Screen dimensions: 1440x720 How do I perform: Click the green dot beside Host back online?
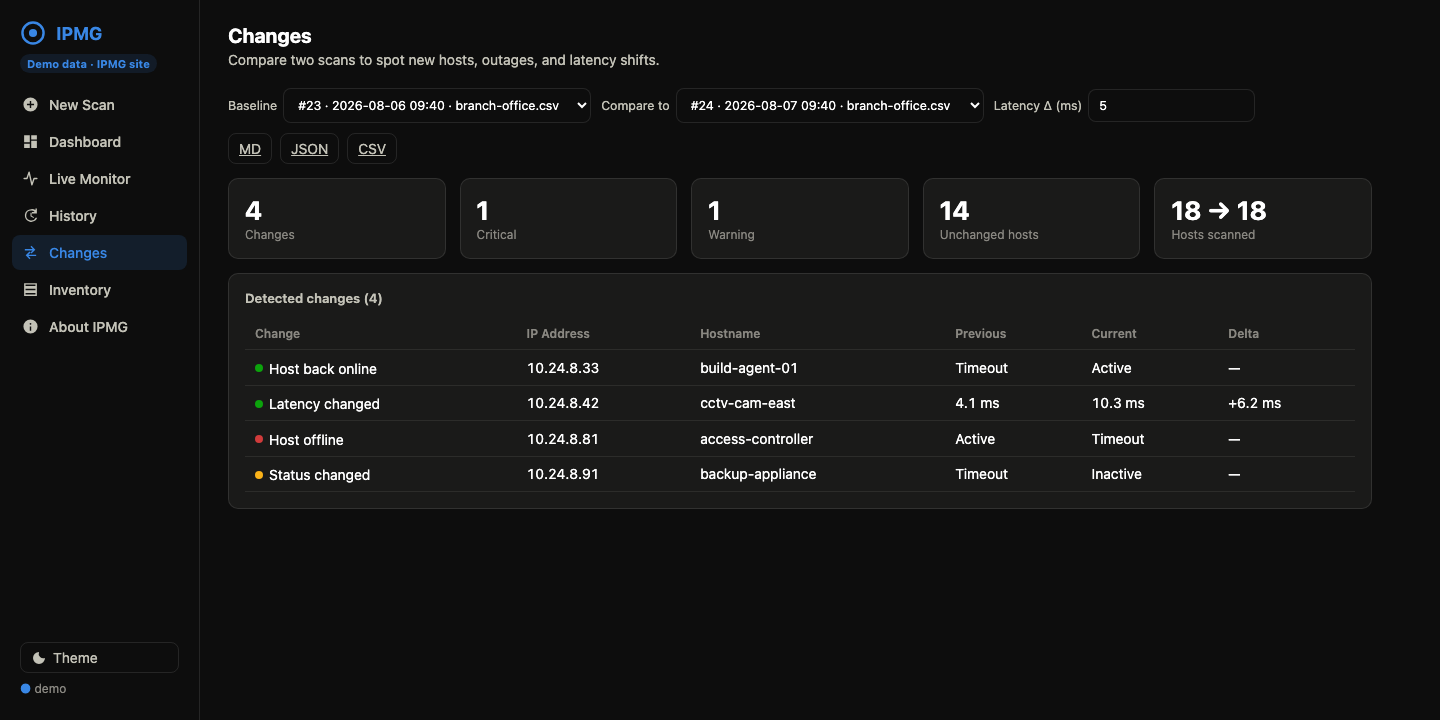point(259,368)
